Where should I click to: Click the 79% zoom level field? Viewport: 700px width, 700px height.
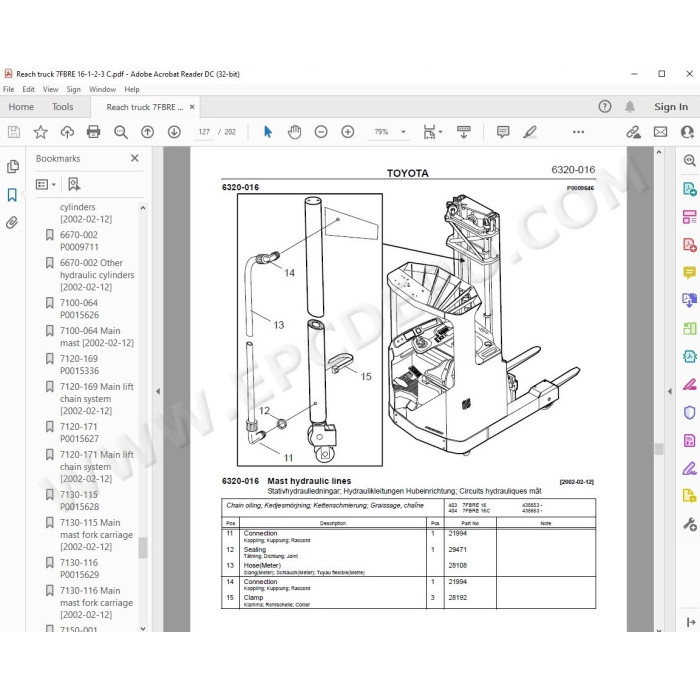click(381, 132)
